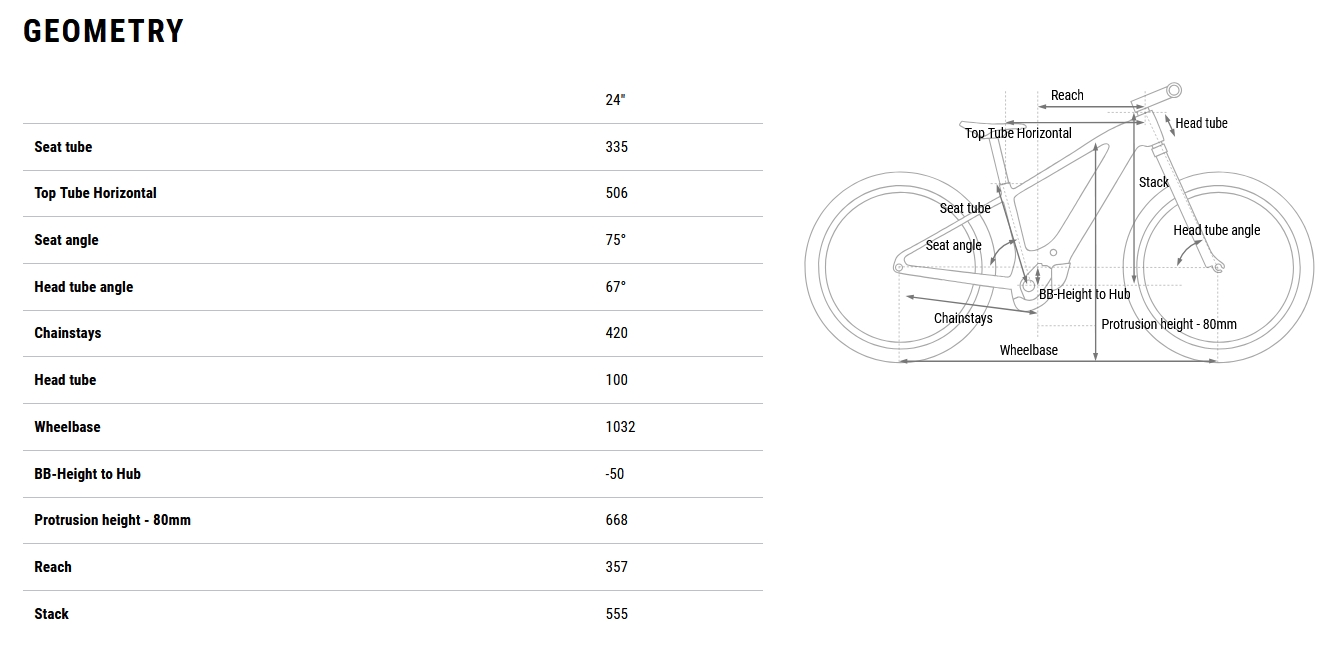The height and width of the screenshot is (648, 1338).
Task: Click the Wheelbase value 1032
Action: point(620,427)
